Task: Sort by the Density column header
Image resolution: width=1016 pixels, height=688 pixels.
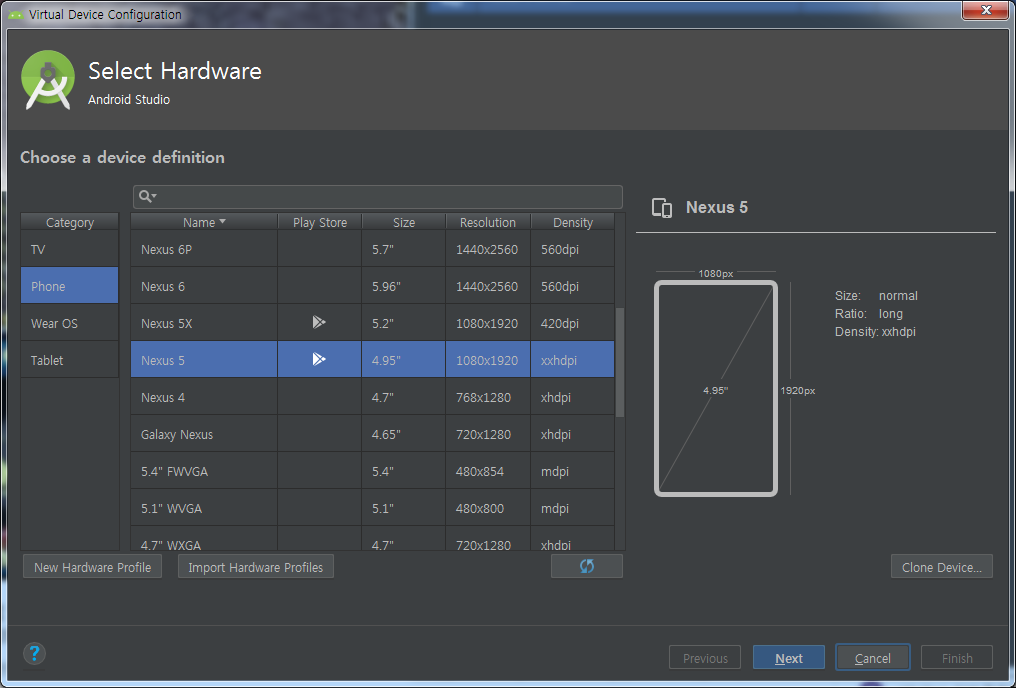Action: pyautogui.click(x=572, y=222)
